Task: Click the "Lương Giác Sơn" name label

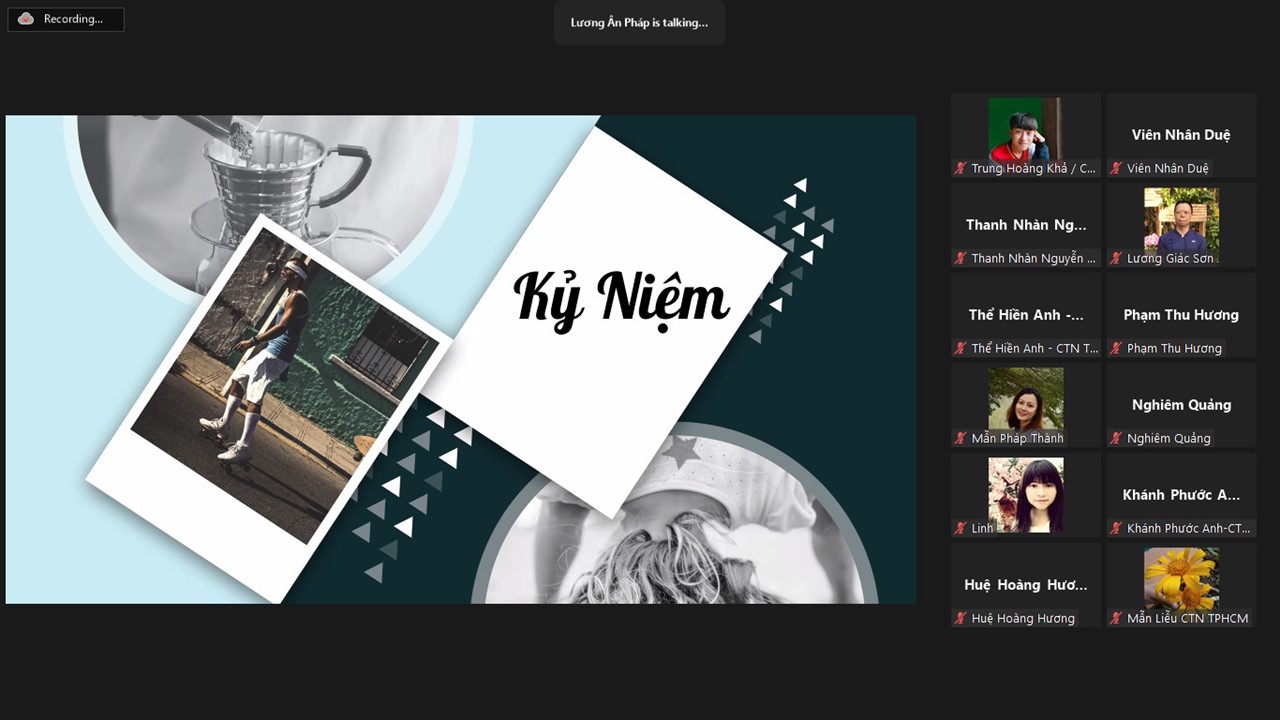Action: pos(1170,258)
